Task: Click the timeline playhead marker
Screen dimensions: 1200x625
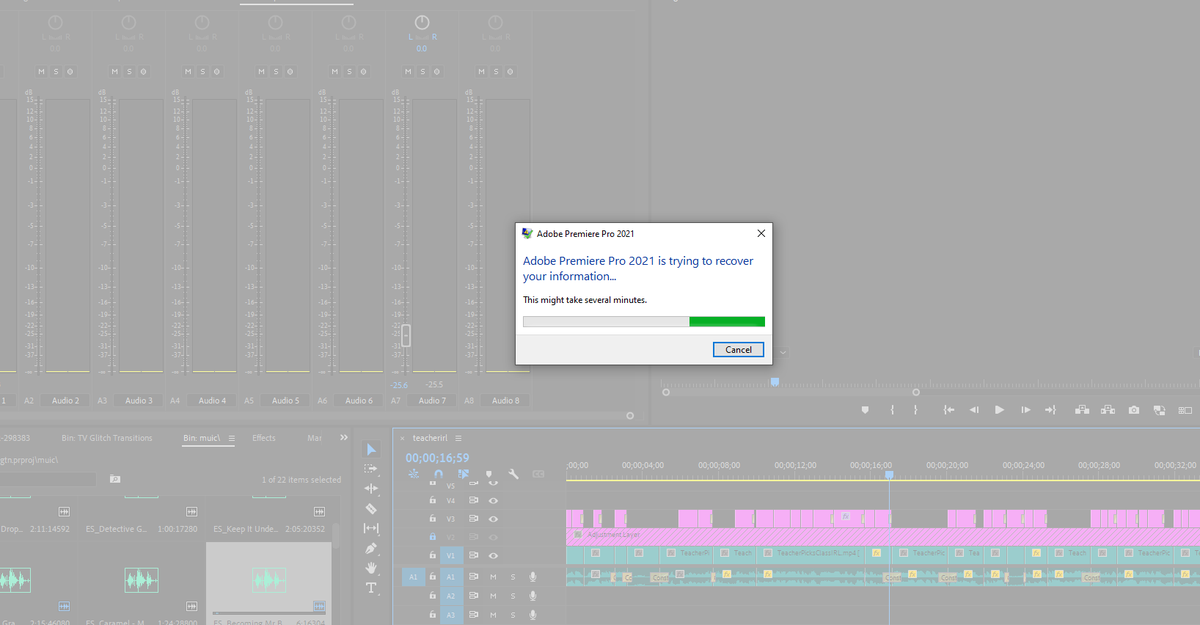Action: pyautogui.click(x=889, y=475)
